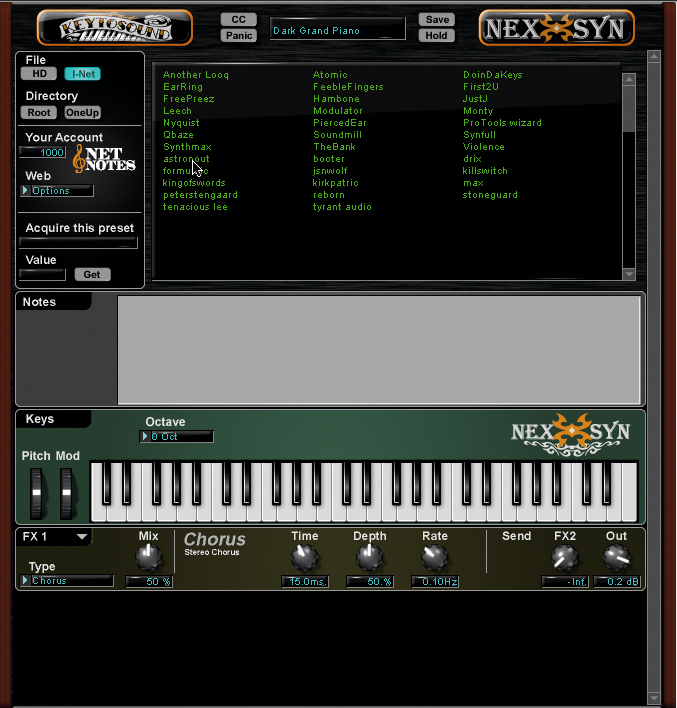
Task: Select the Modulator entry
Action: (338, 111)
